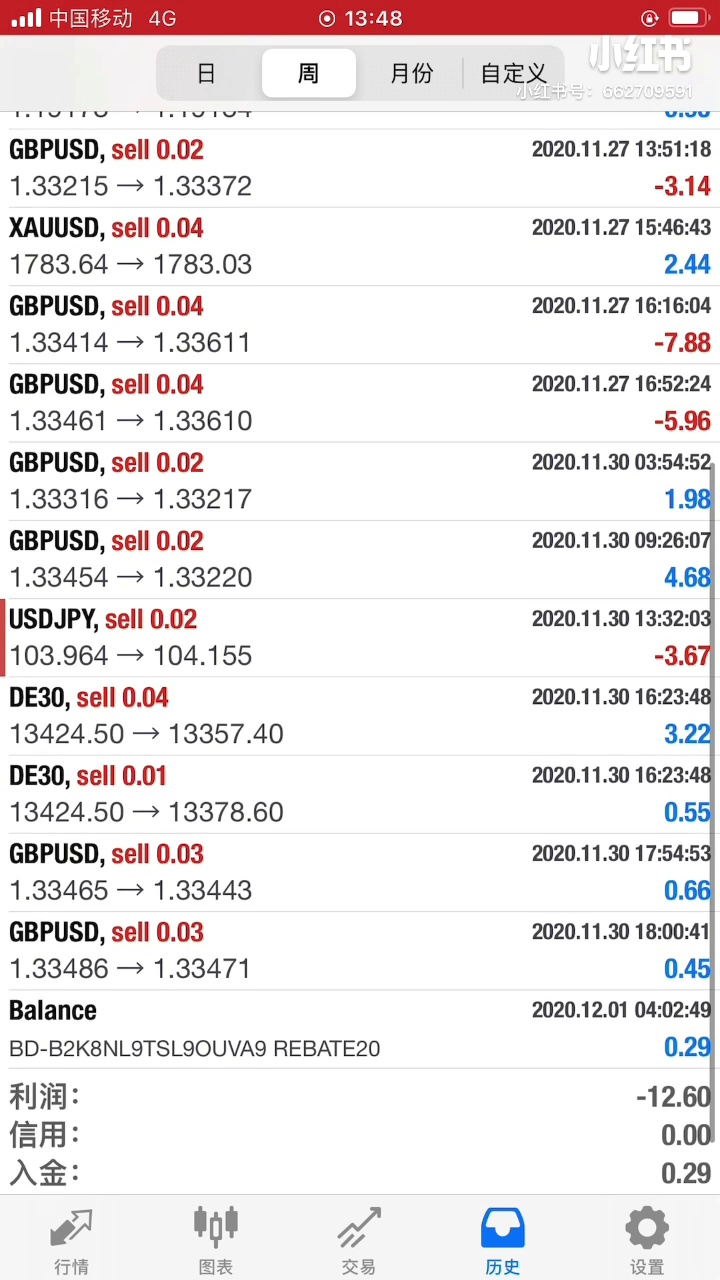Tap the battery icon in status bar

(688, 18)
